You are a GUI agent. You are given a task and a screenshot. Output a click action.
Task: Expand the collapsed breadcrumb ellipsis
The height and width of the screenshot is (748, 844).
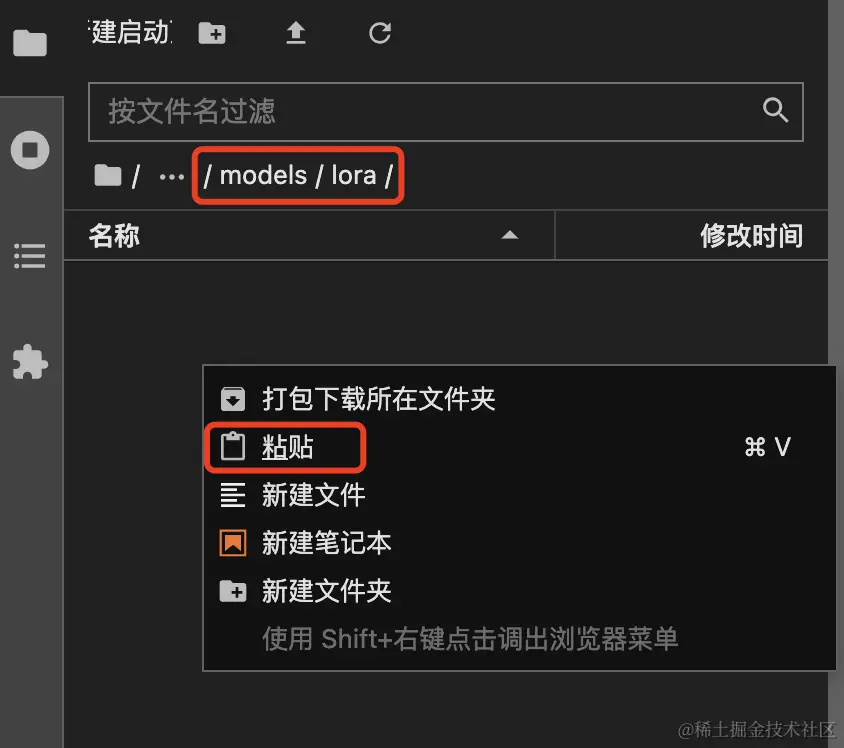(x=172, y=177)
